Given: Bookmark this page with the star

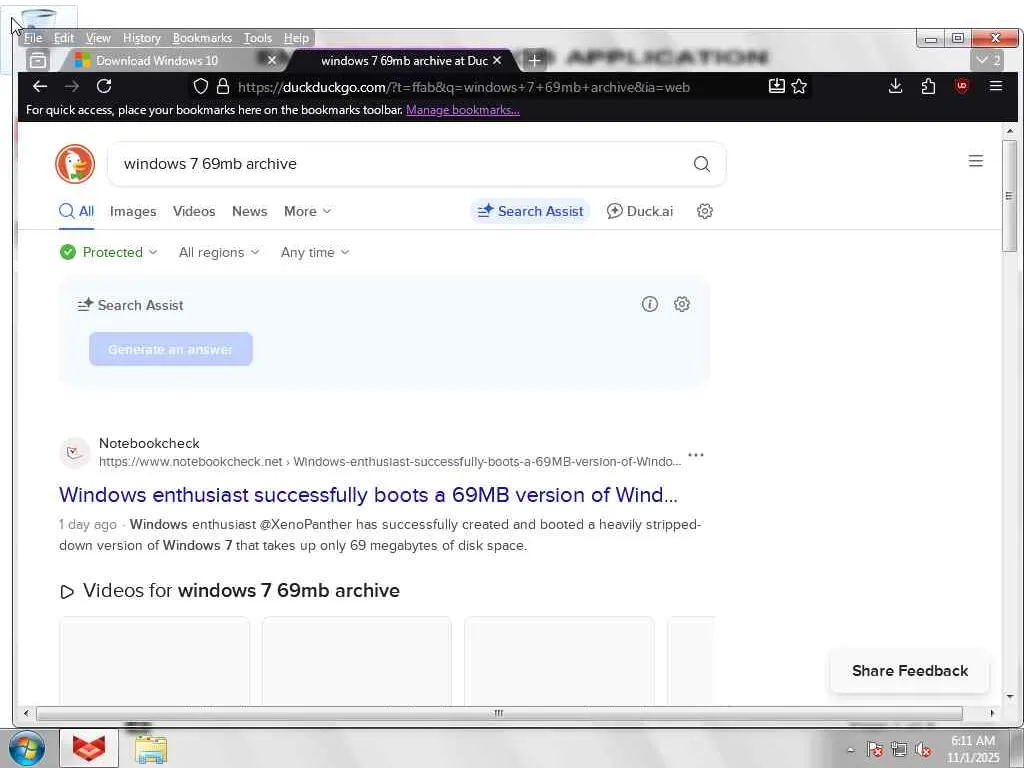Looking at the screenshot, I should [x=799, y=86].
